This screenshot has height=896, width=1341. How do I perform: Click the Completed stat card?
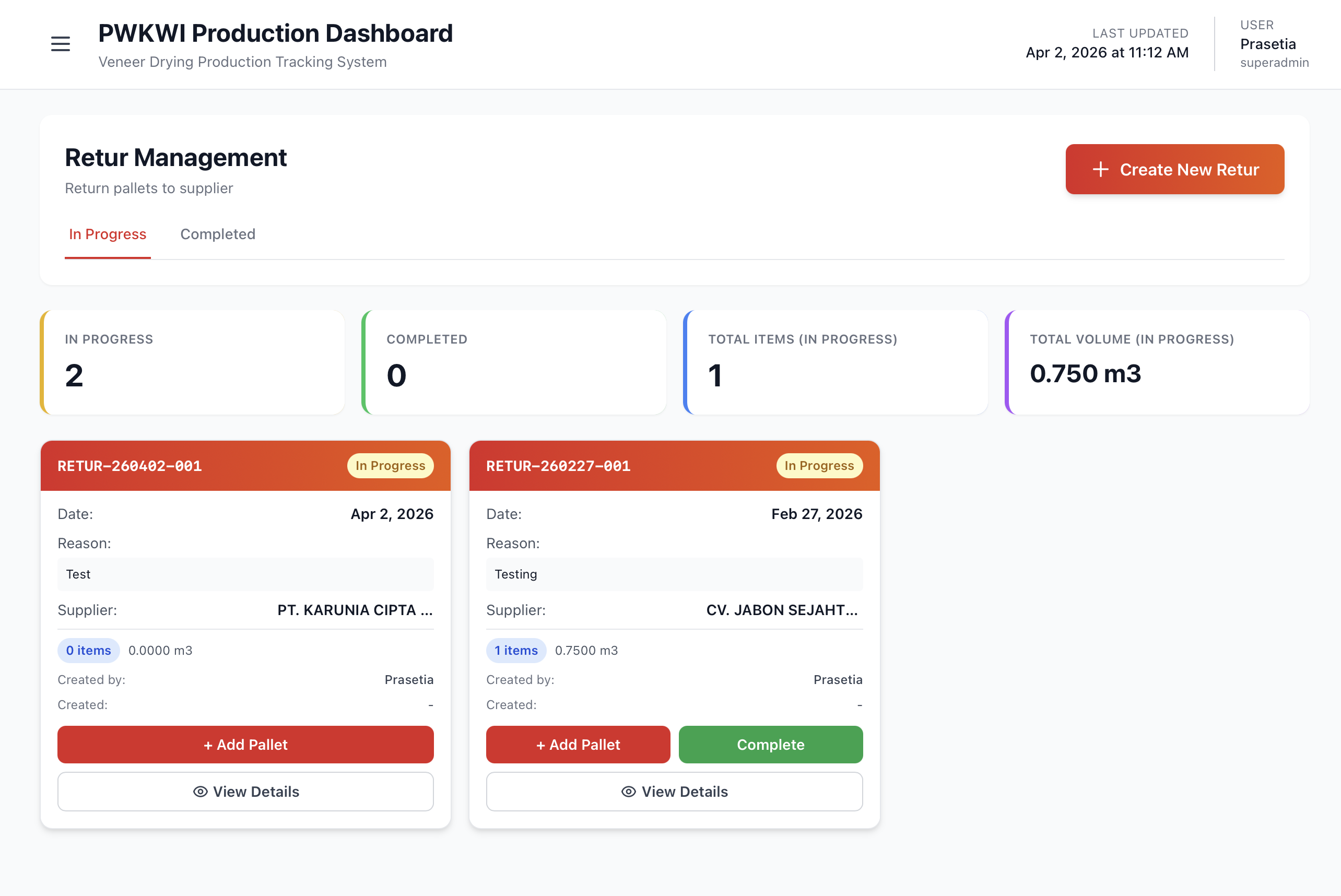click(x=514, y=362)
